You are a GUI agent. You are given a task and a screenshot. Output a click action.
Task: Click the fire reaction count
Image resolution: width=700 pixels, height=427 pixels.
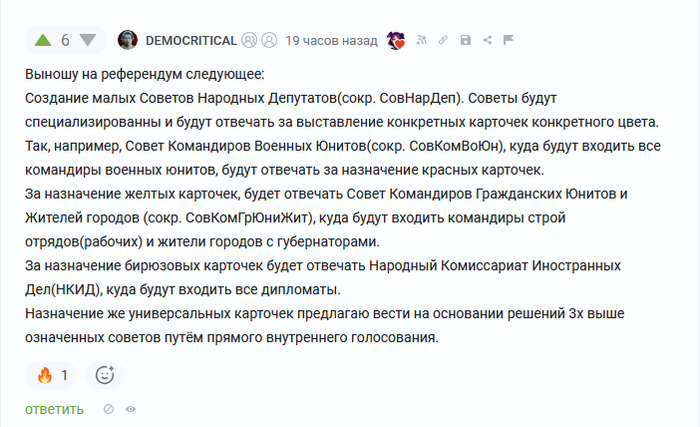click(65, 375)
